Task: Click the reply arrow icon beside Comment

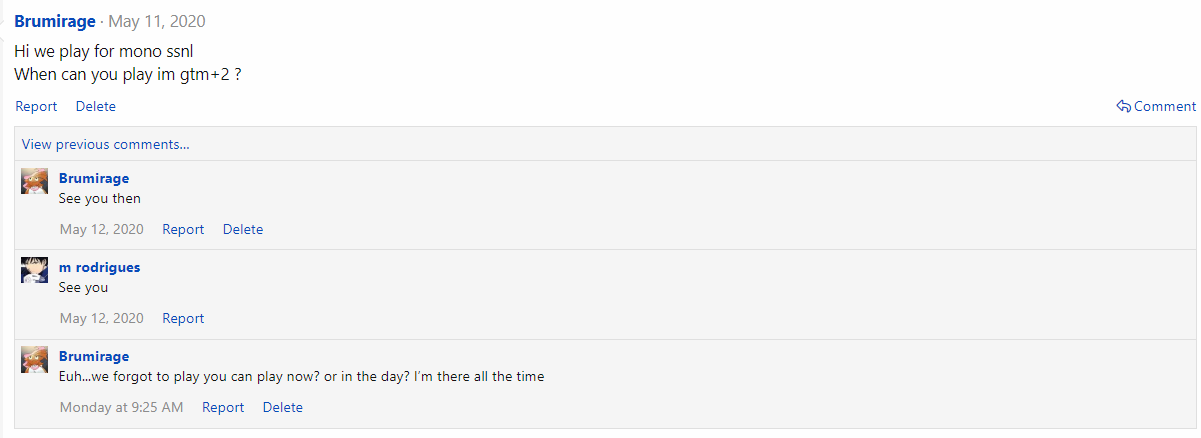Action: pos(1124,106)
